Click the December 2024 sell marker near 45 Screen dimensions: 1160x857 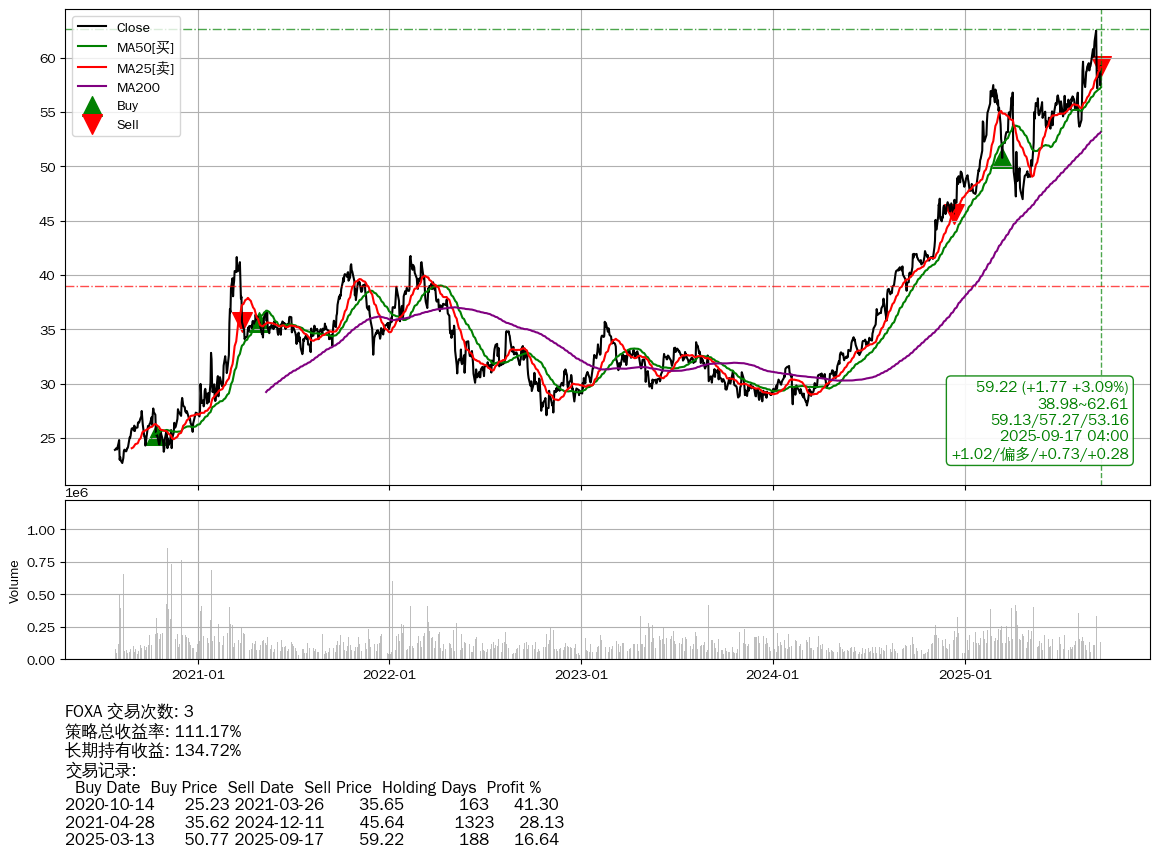click(955, 212)
